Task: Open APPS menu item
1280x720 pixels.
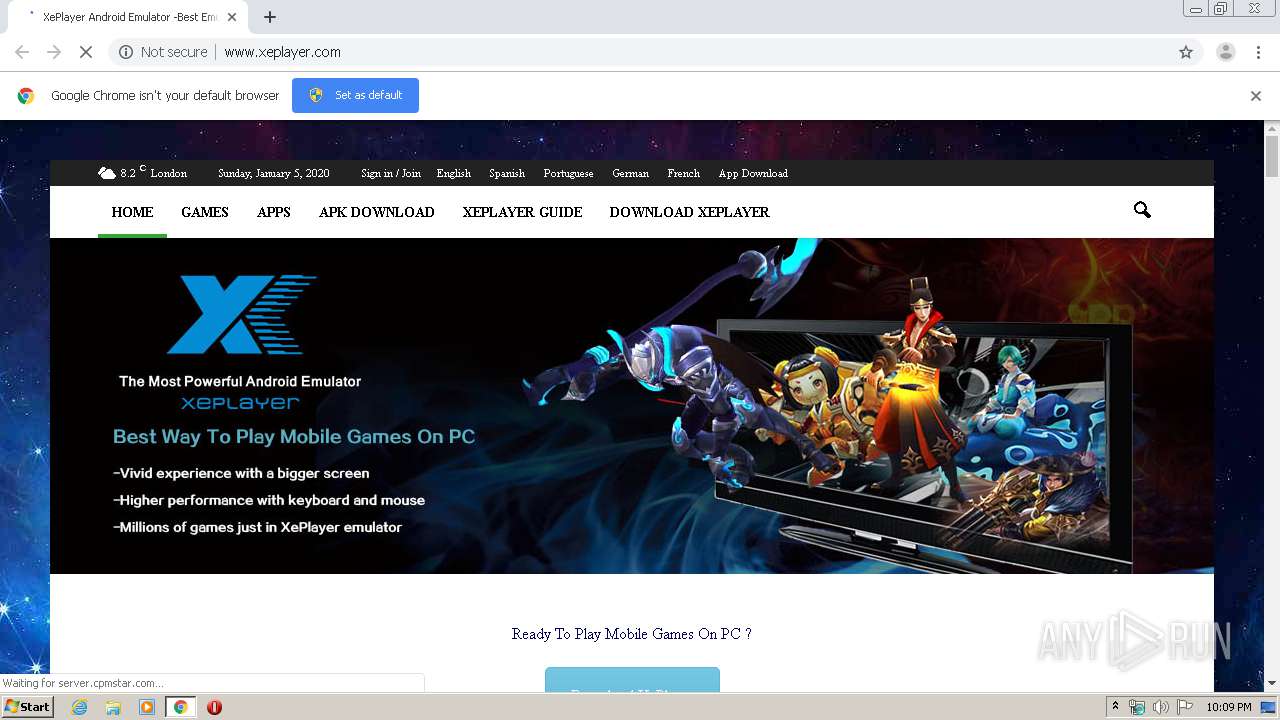Action: 274,212
